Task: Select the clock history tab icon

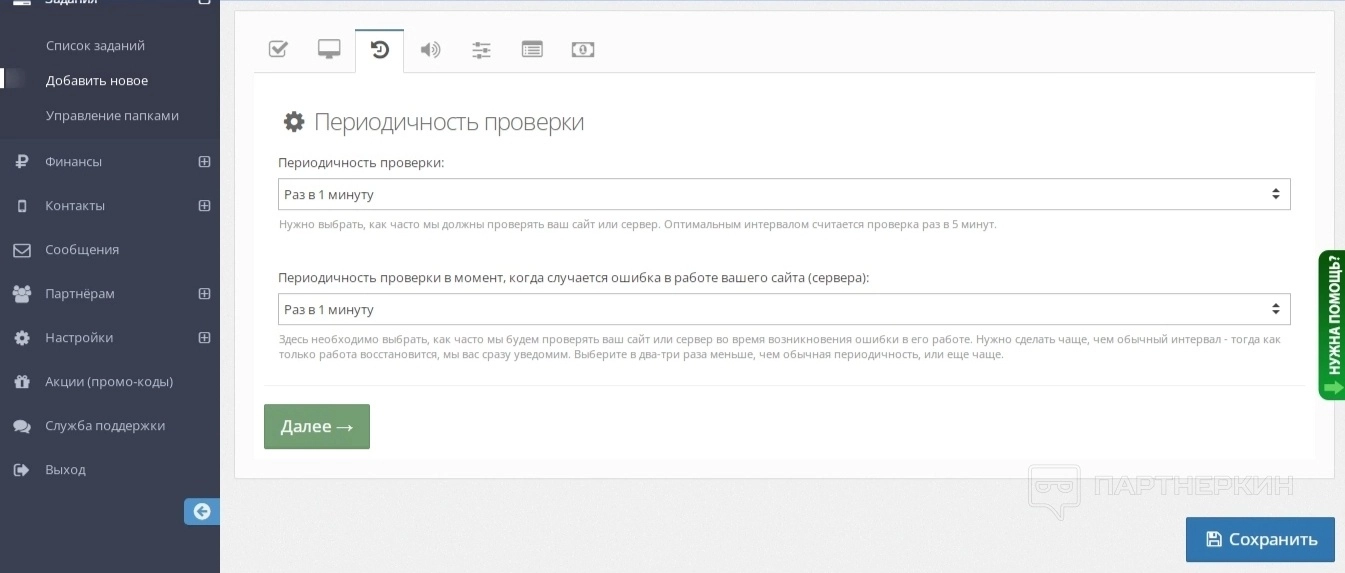Action: click(380, 49)
